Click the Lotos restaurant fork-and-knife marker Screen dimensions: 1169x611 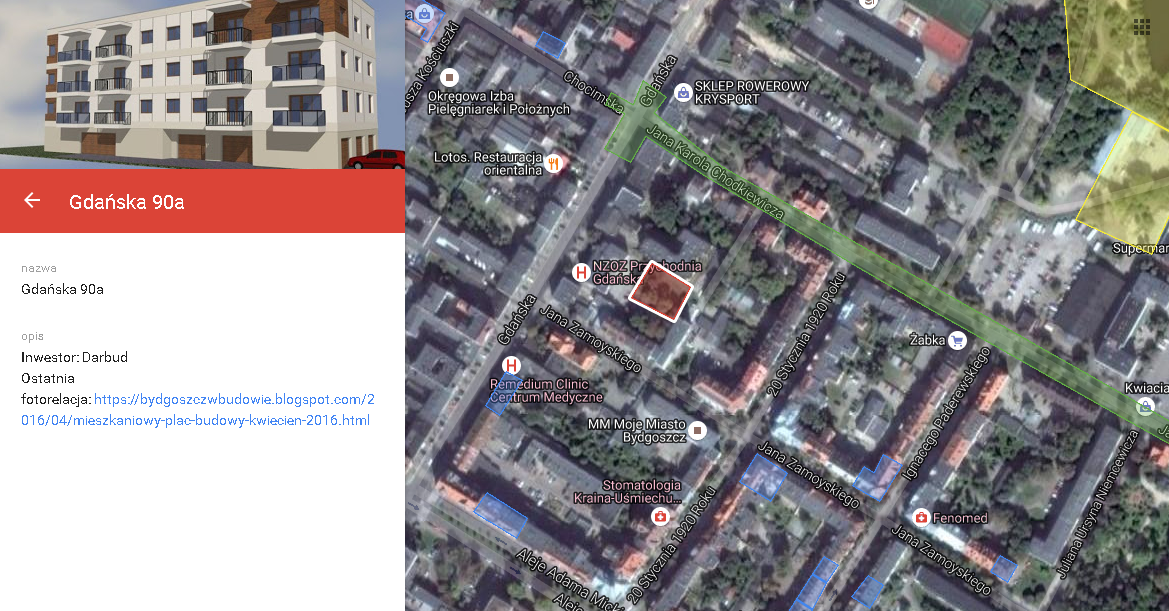tap(553, 164)
